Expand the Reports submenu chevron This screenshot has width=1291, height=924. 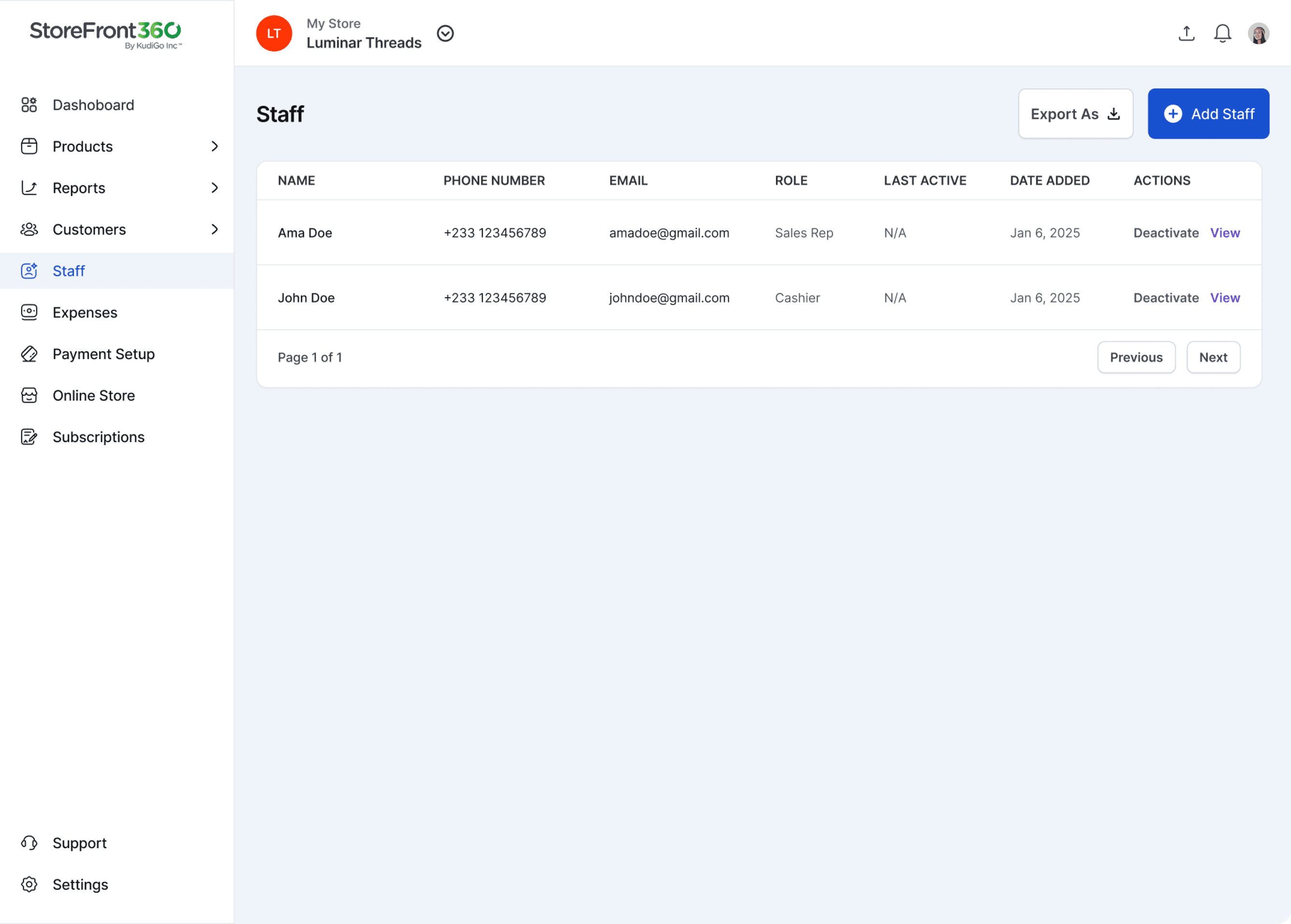(x=215, y=188)
